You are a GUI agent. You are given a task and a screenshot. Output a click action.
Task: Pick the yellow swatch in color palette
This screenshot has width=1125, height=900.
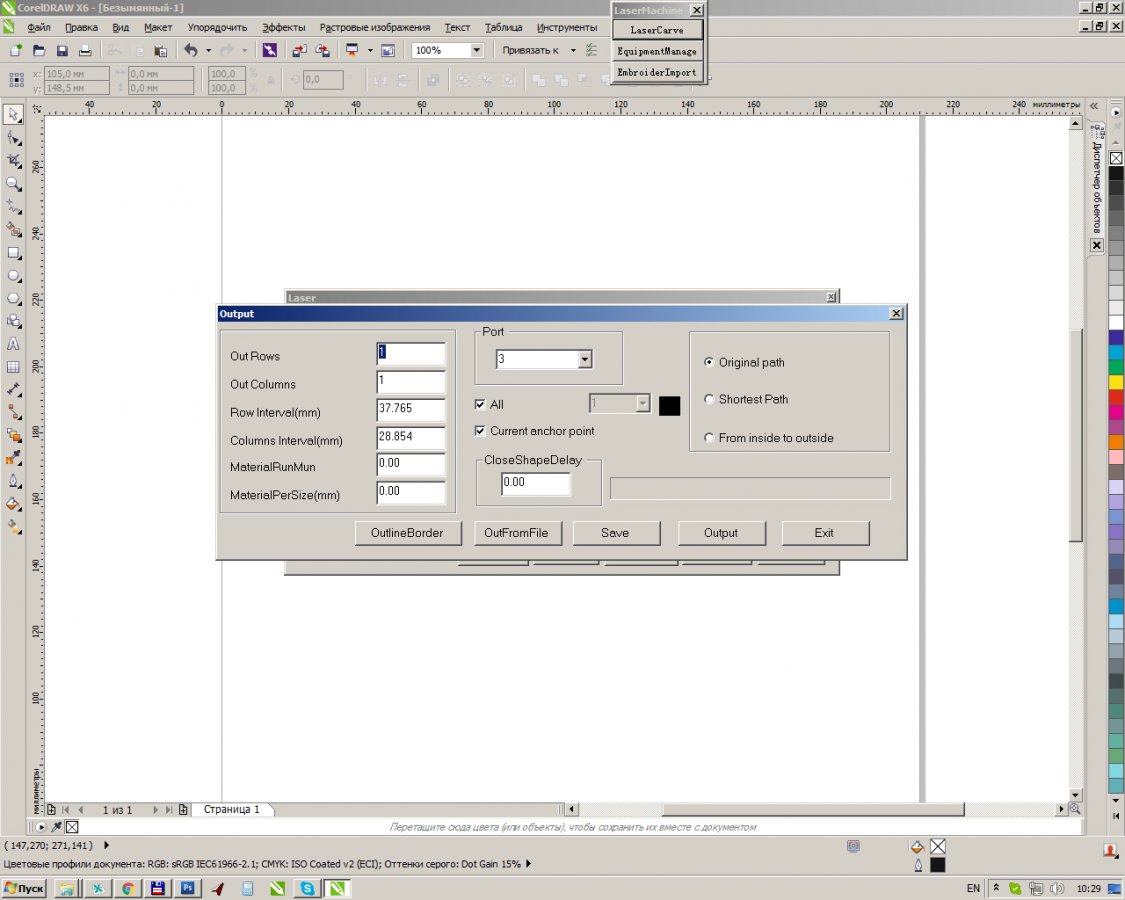[1116, 382]
